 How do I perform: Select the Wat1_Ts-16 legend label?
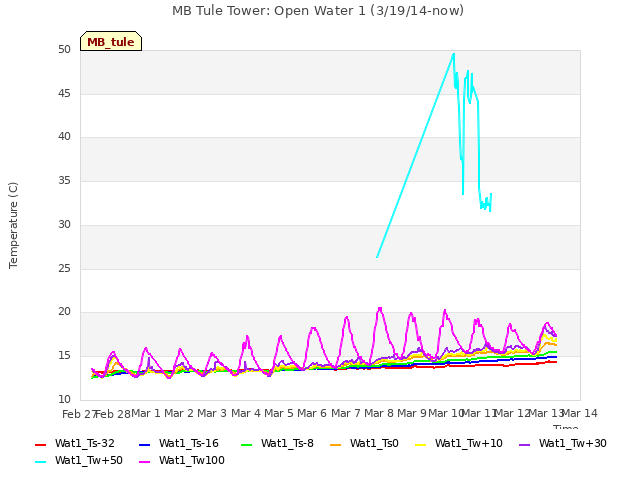(x=189, y=443)
